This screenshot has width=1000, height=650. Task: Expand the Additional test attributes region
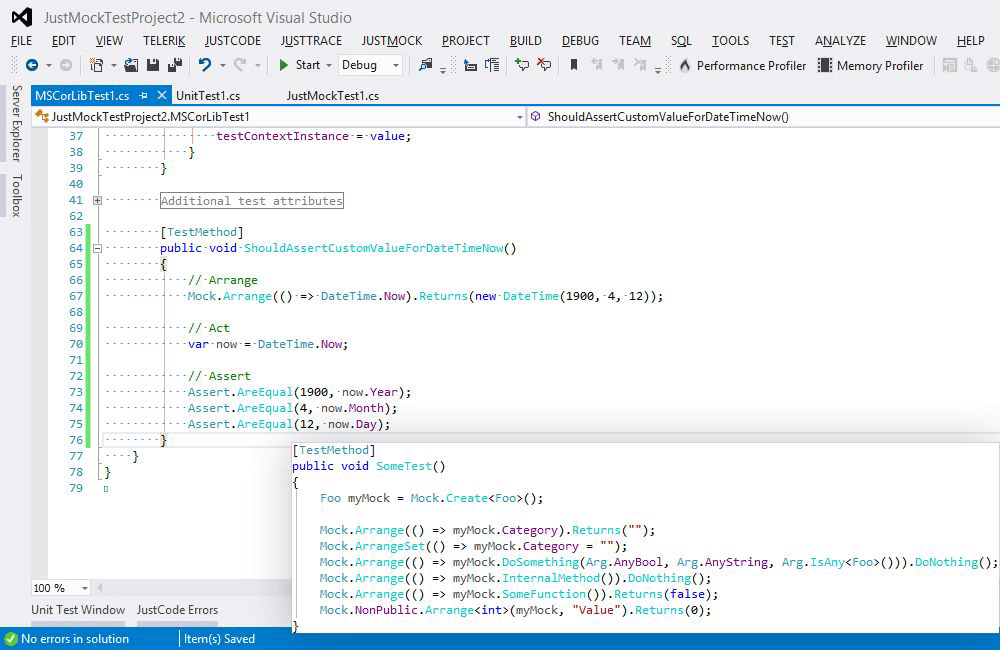pos(96,200)
